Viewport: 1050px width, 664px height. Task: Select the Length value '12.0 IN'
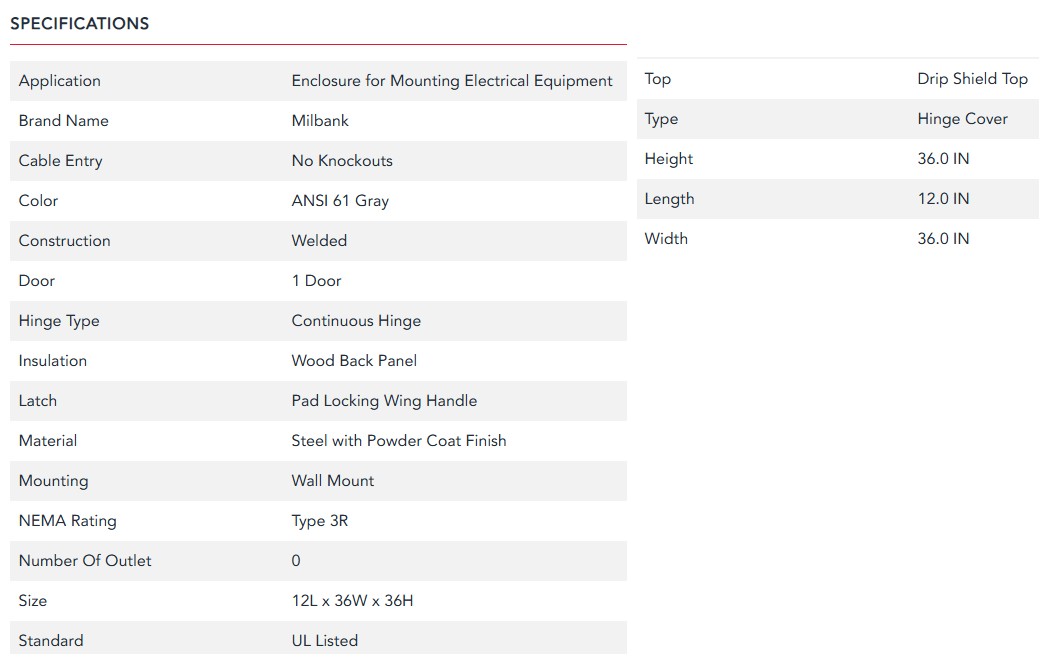coord(943,199)
